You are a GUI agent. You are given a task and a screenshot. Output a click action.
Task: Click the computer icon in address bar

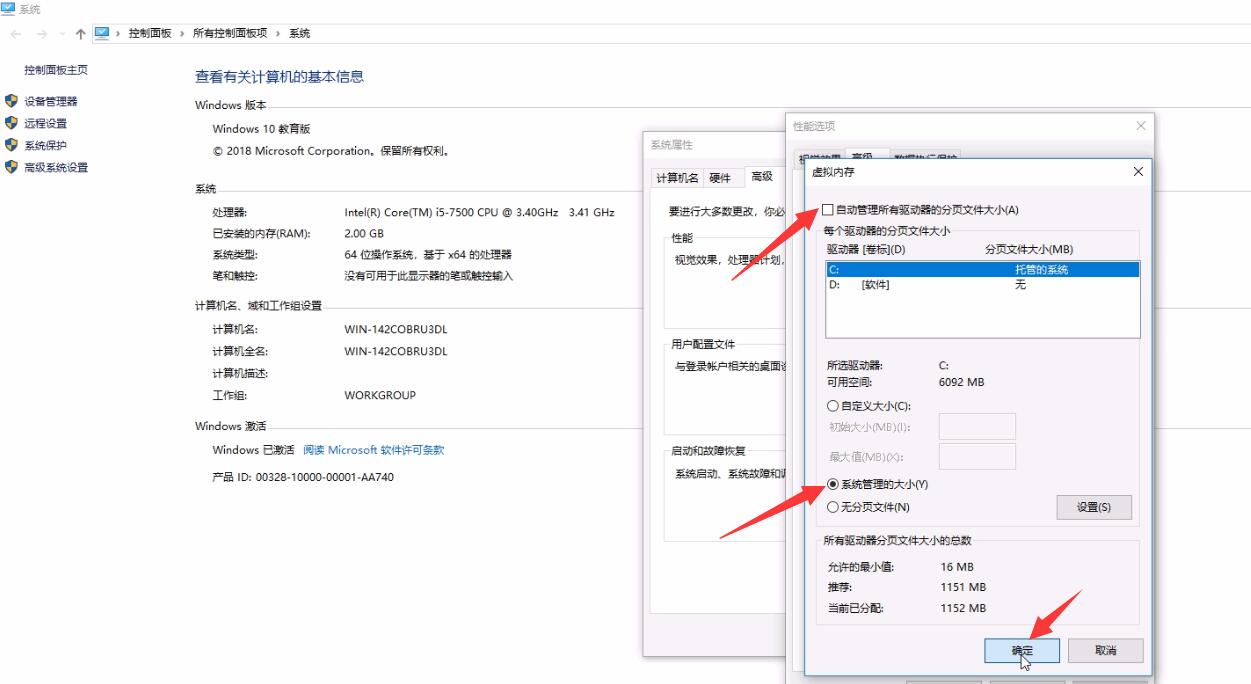pyautogui.click(x=102, y=33)
